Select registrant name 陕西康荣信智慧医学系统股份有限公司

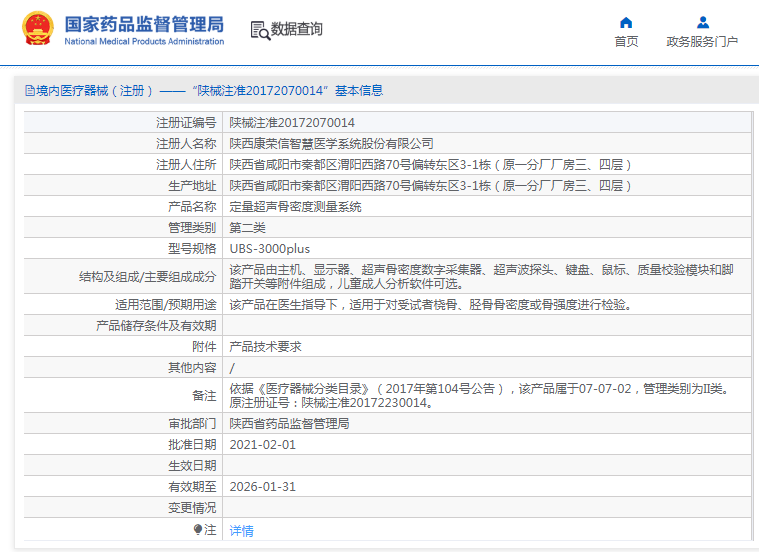click(x=331, y=143)
